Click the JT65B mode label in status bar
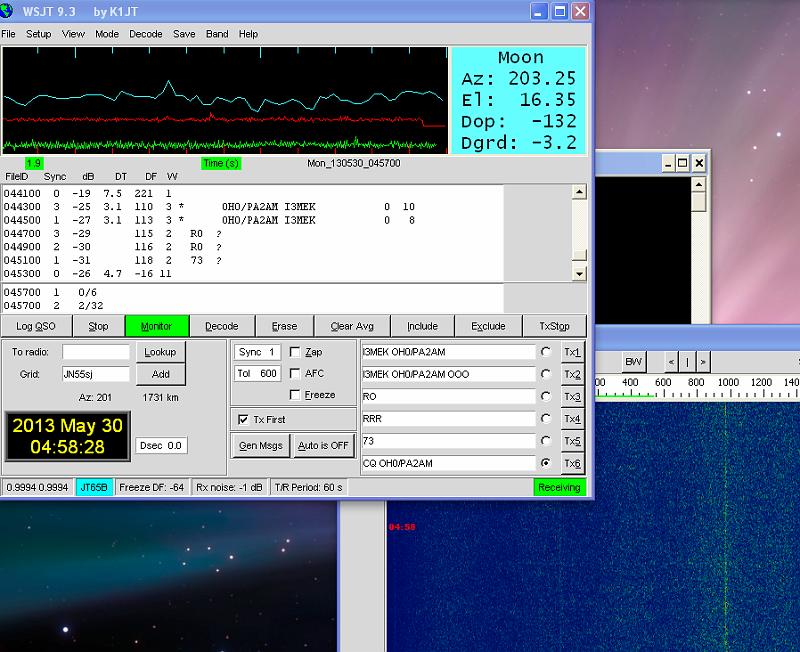 (94, 487)
